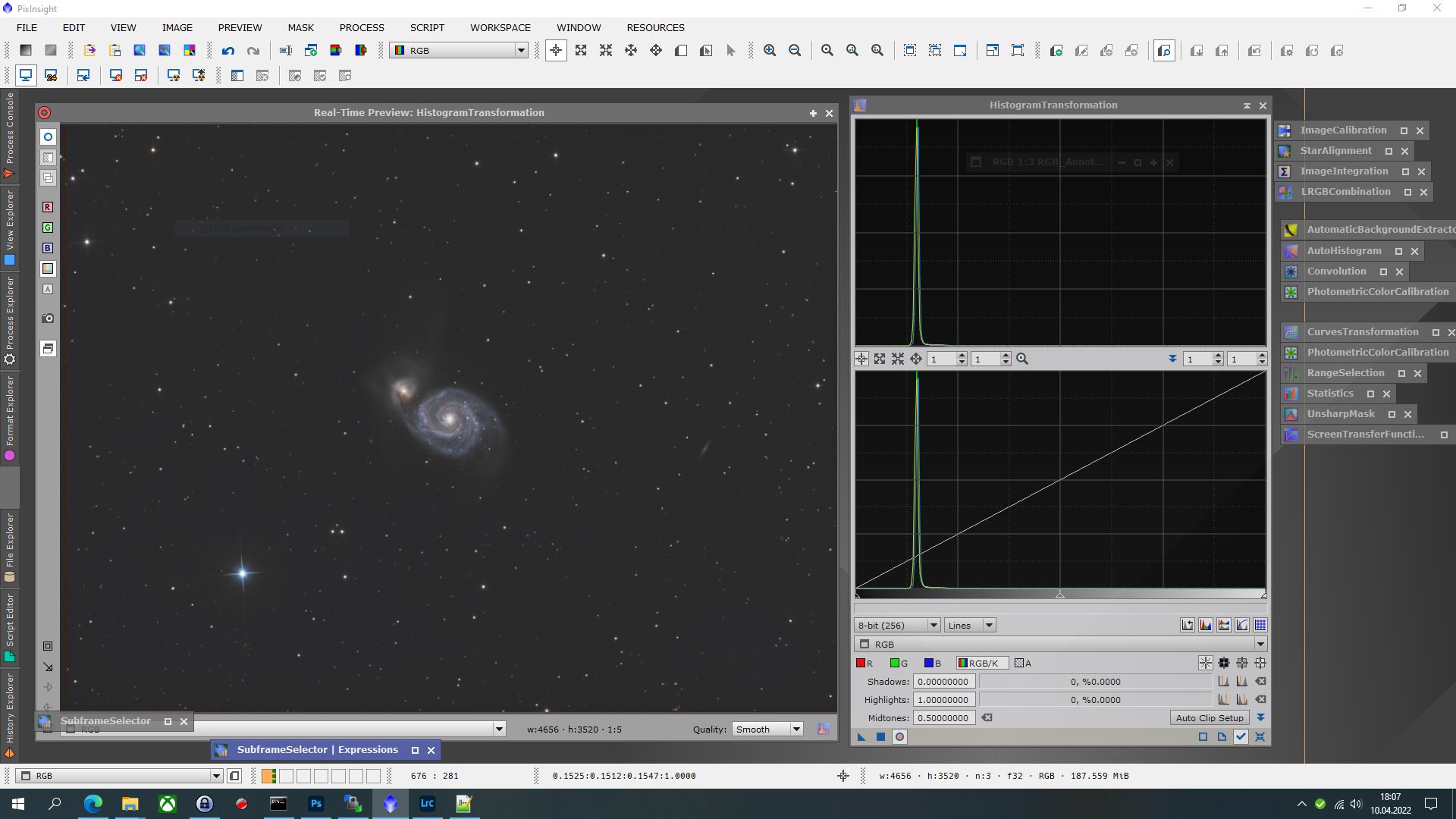Reset HistogramTransformation with the reset icon
The height and width of the screenshot is (819, 1456).
(x=1260, y=736)
